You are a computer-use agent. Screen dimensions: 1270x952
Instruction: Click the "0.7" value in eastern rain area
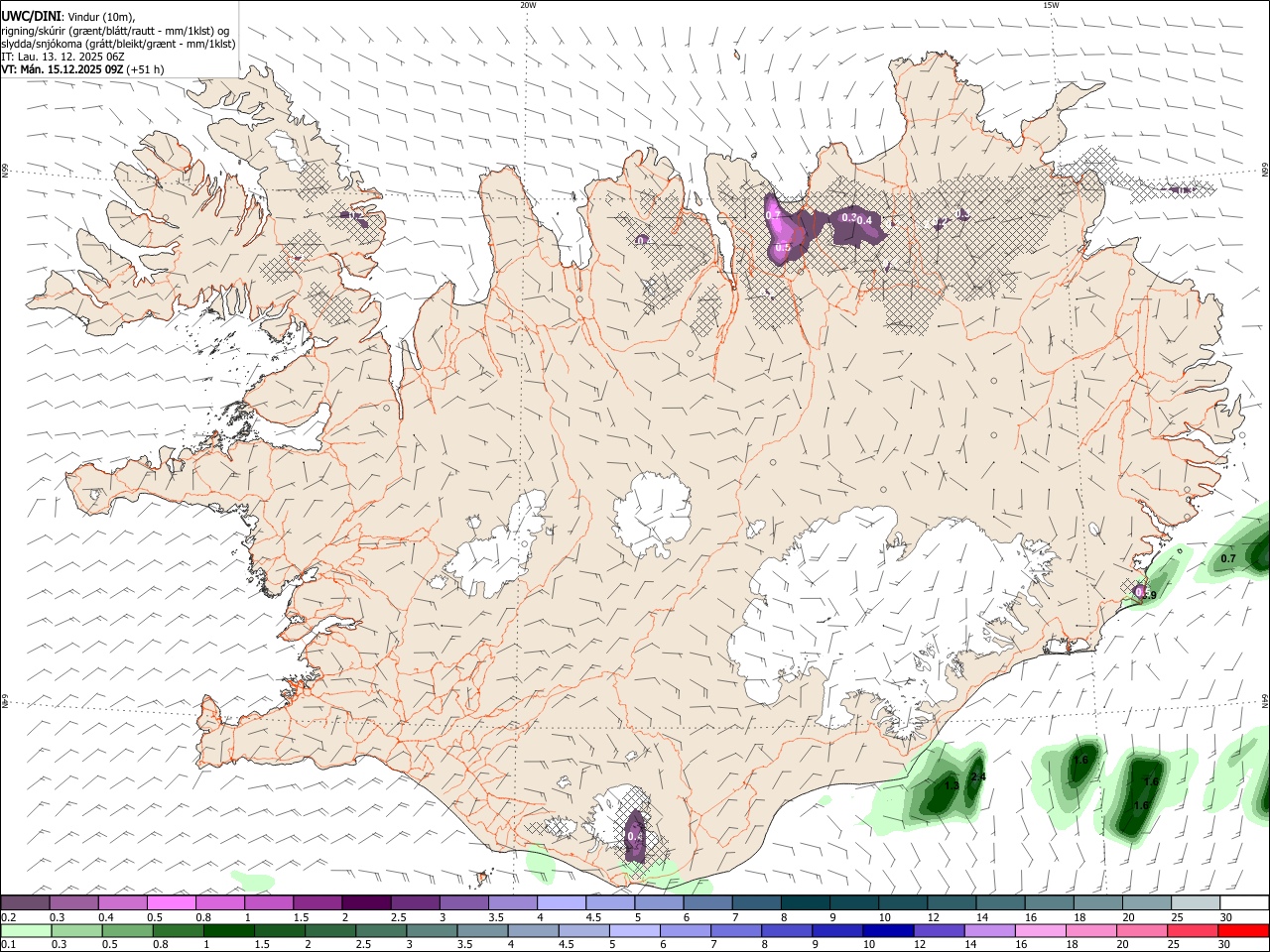[1228, 559]
